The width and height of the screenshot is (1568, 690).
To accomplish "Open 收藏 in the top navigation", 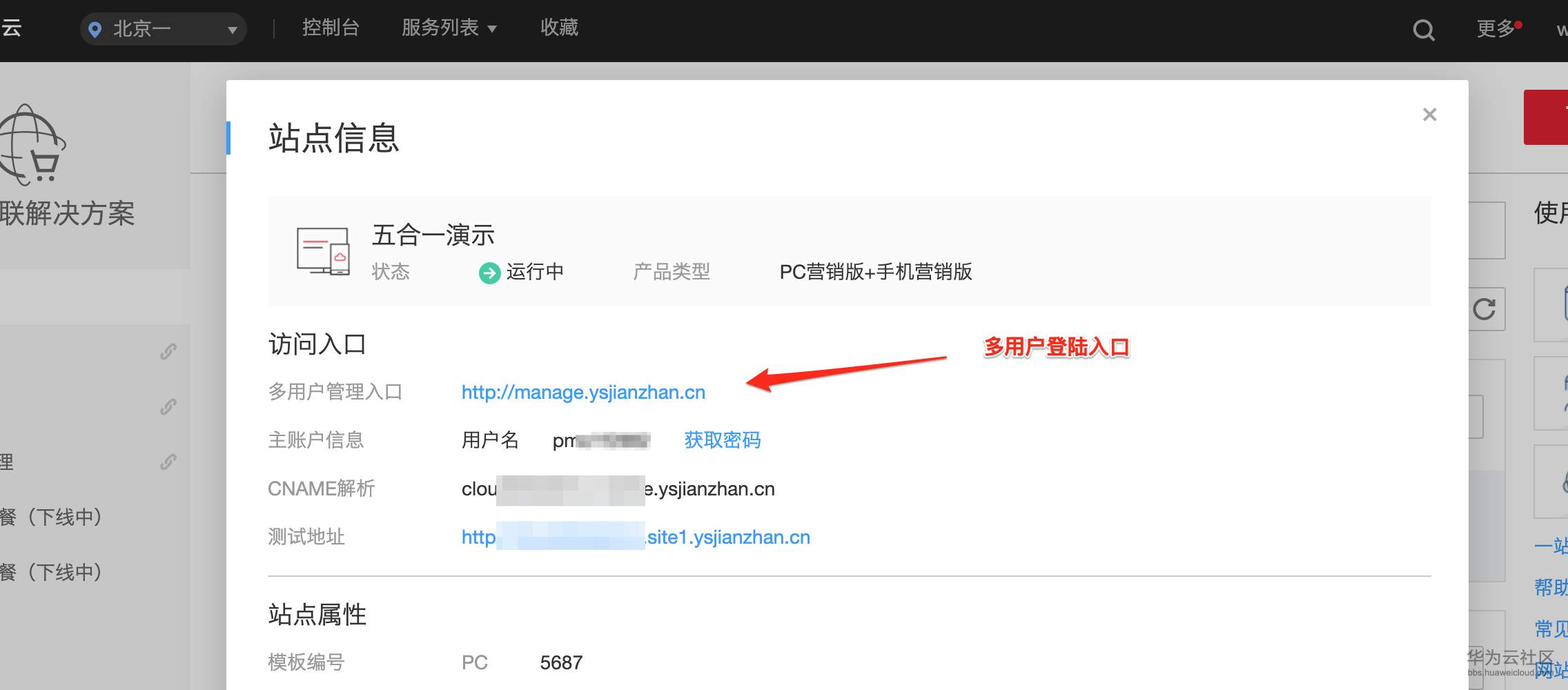I will click(x=559, y=28).
